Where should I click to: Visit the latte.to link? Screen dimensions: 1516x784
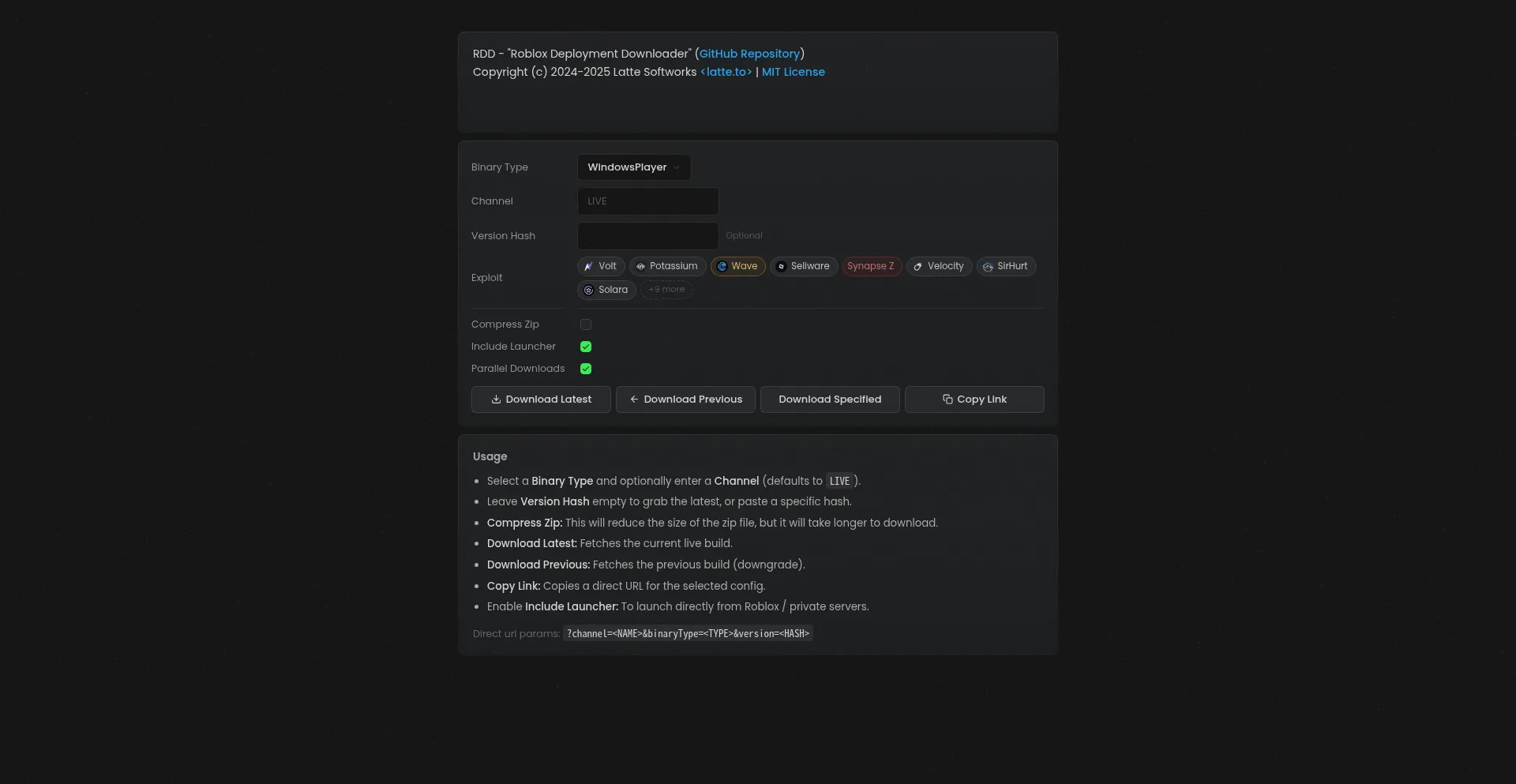tap(726, 72)
